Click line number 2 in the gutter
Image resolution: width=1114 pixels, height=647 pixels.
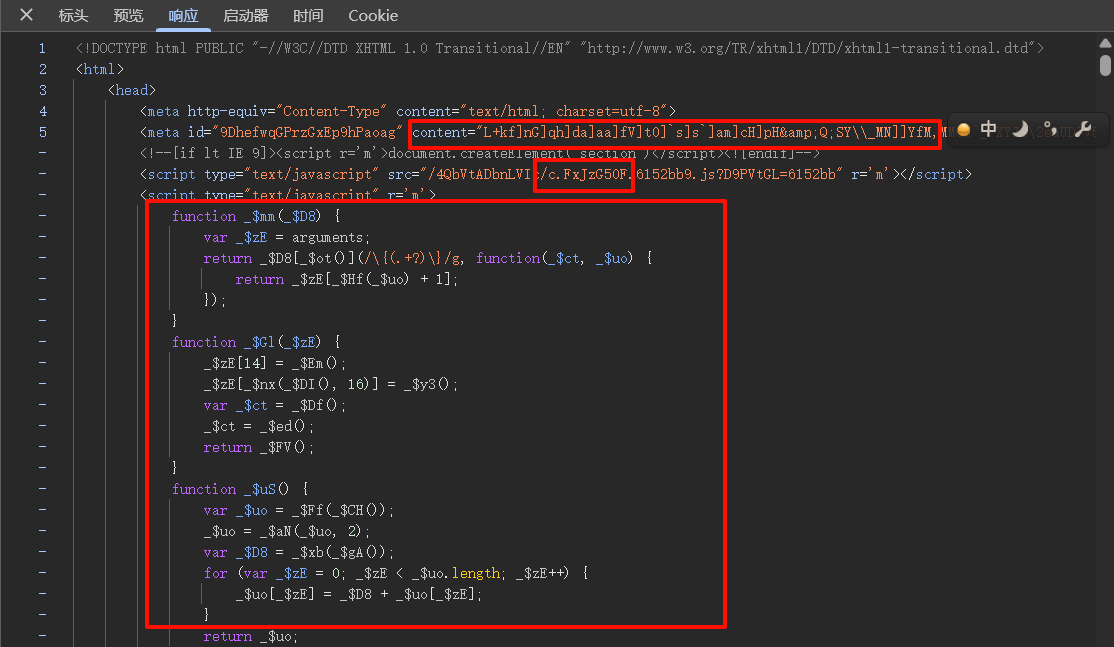click(43, 69)
